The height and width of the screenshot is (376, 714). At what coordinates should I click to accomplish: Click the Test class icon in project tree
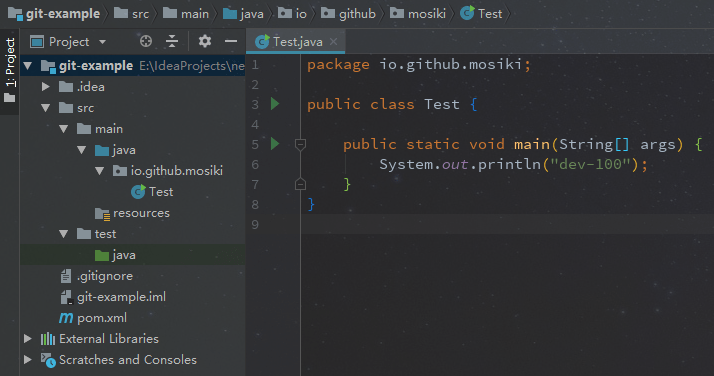(138, 192)
